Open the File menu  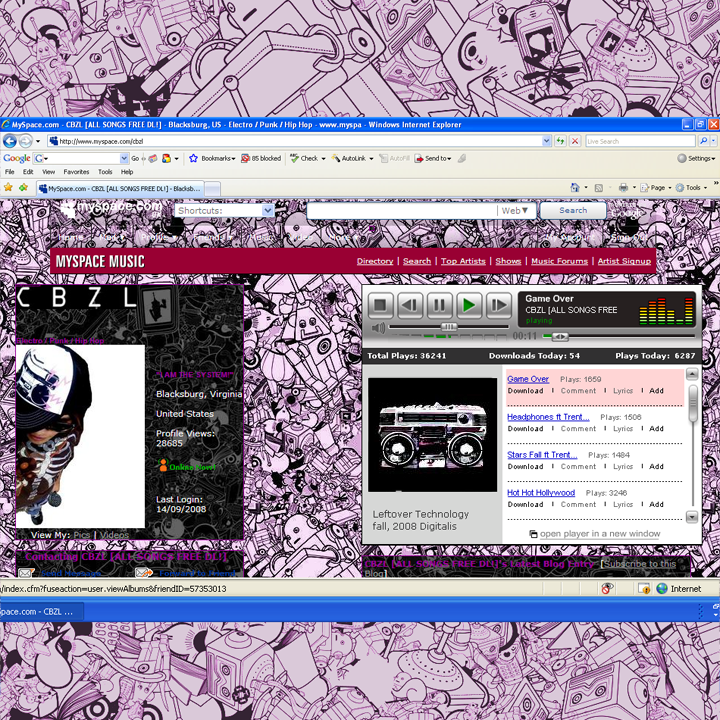[10, 172]
